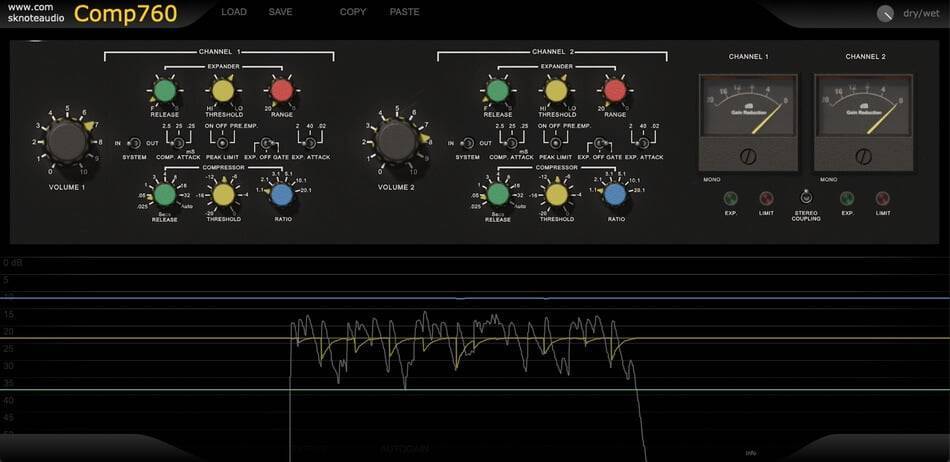Click the waveform level history graph
This screenshot has width=950, height=462.
tap(475, 357)
